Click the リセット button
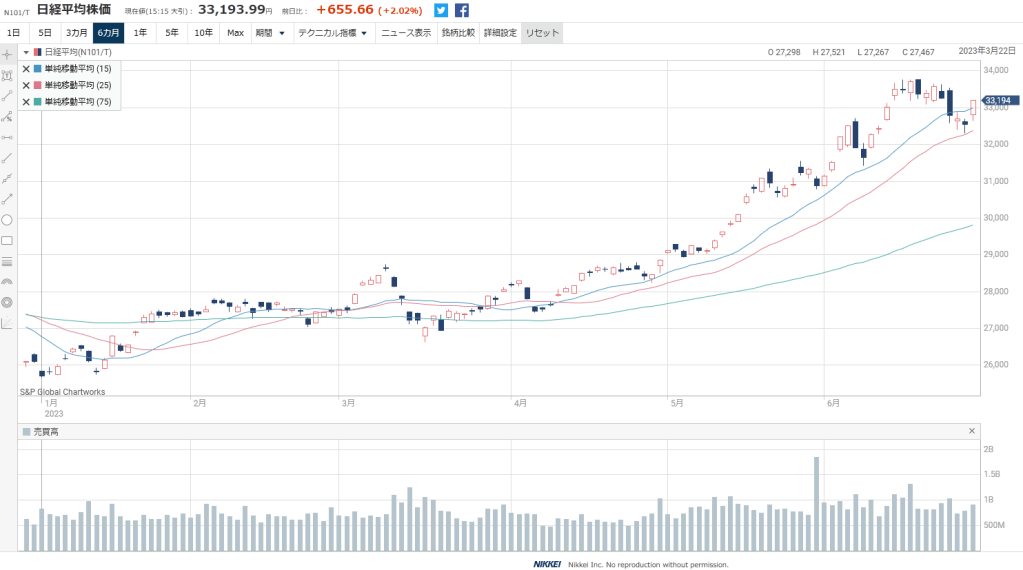This screenshot has width=1023, height=570. [x=541, y=33]
